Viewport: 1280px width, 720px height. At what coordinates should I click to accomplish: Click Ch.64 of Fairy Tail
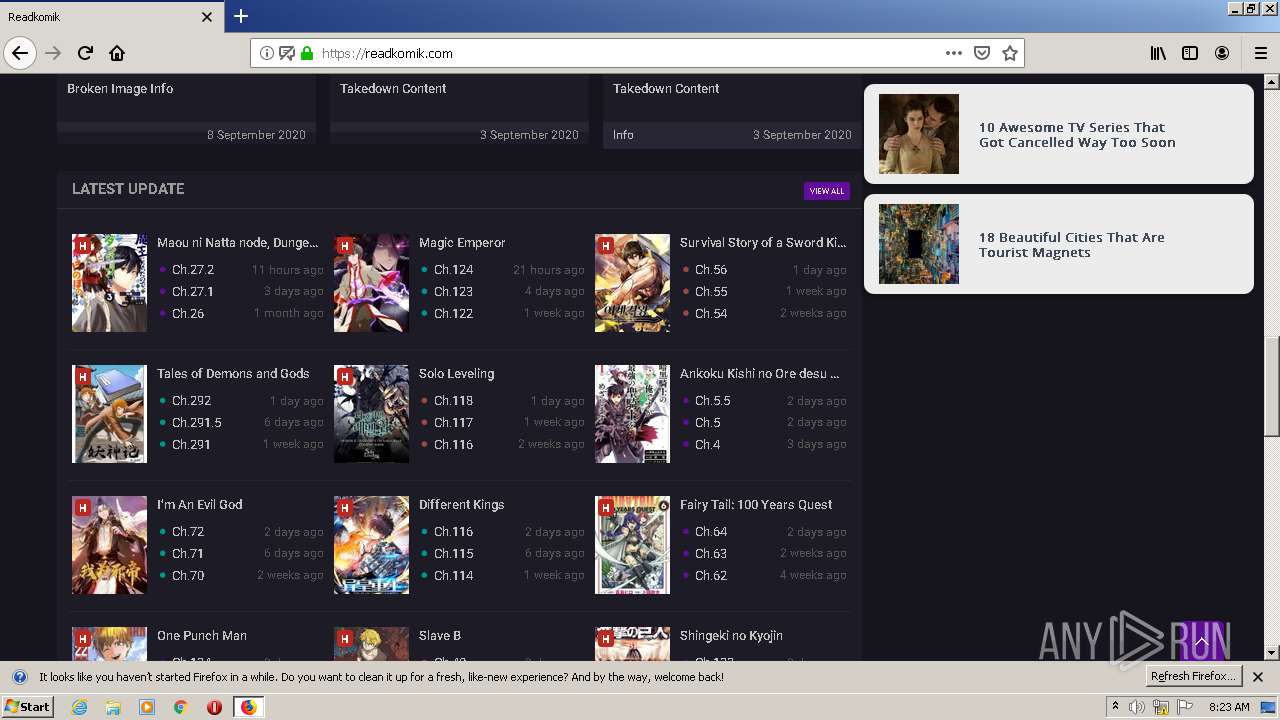(711, 532)
